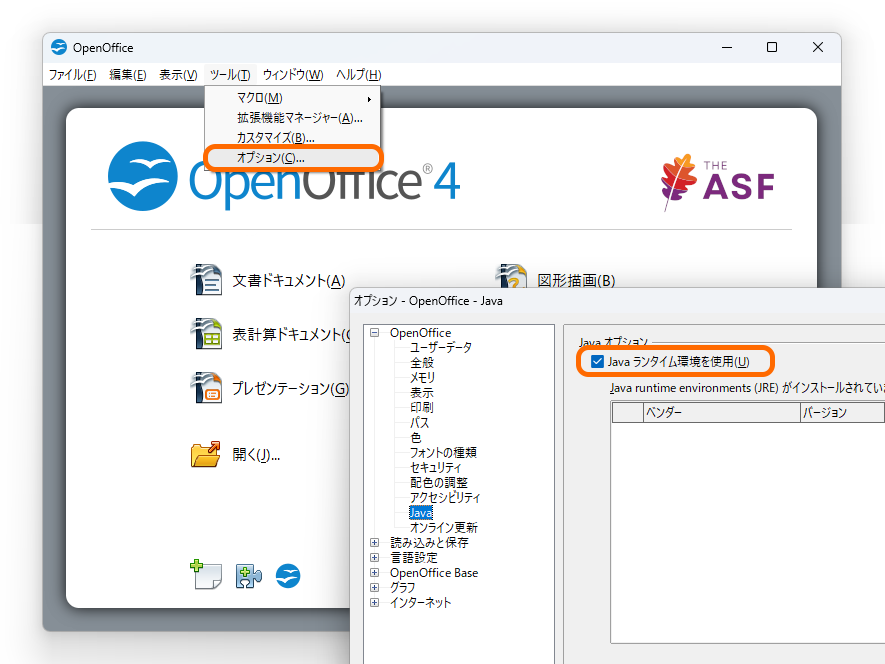Open the 編集 menu
The width and height of the screenshot is (885, 664).
coord(128,75)
